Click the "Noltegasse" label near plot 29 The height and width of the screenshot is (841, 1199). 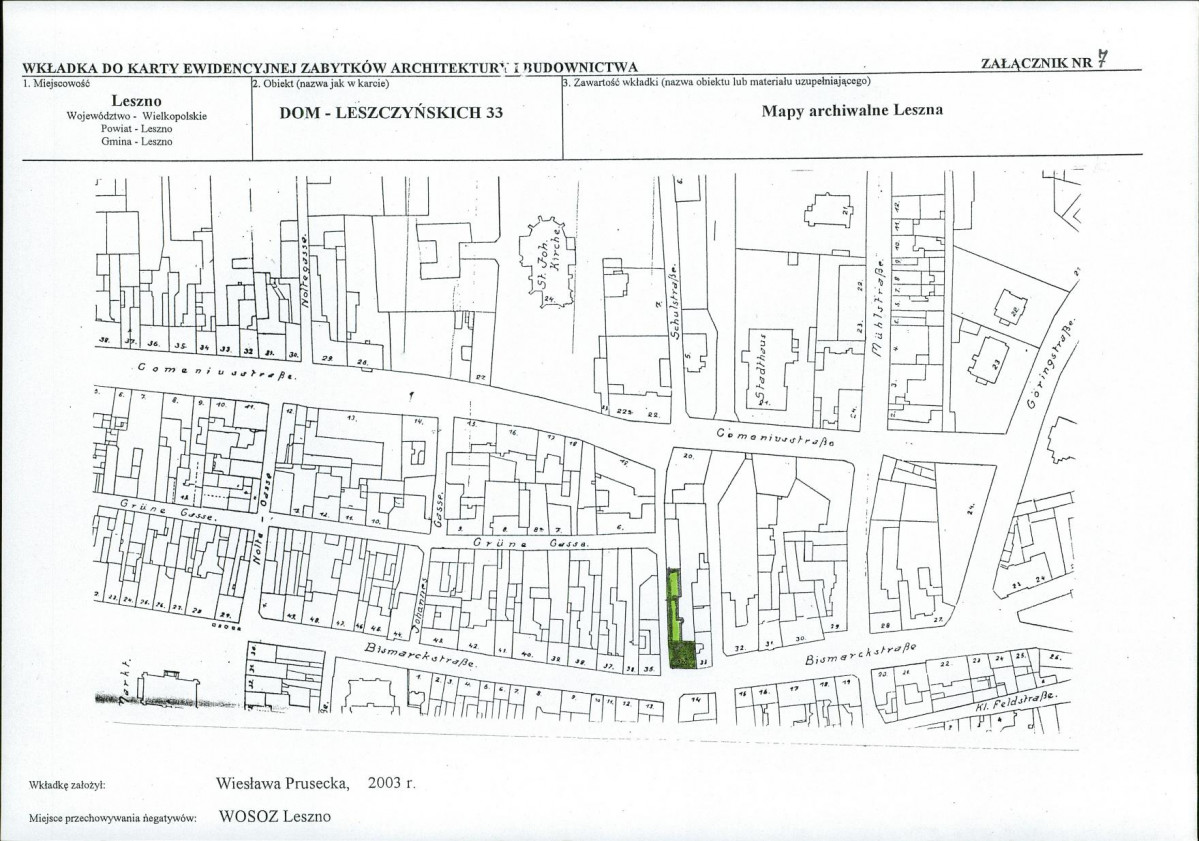[x=304, y=271]
